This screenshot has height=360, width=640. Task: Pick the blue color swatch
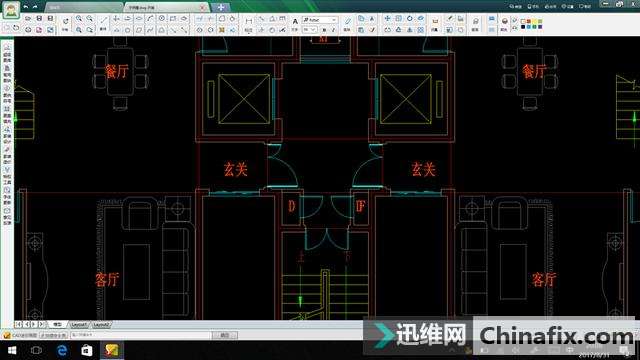[529, 27]
